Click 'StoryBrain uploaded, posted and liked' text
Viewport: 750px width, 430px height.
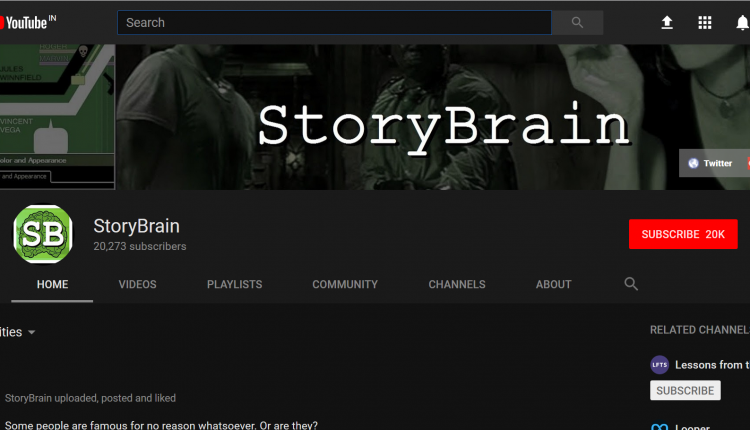pos(90,398)
